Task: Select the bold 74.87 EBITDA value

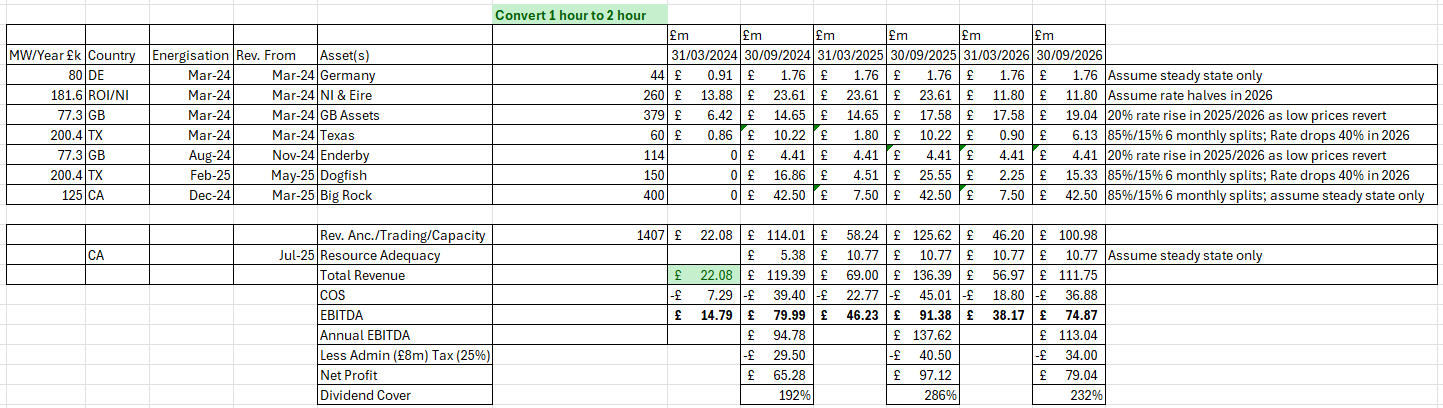Action: click(1069, 315)
